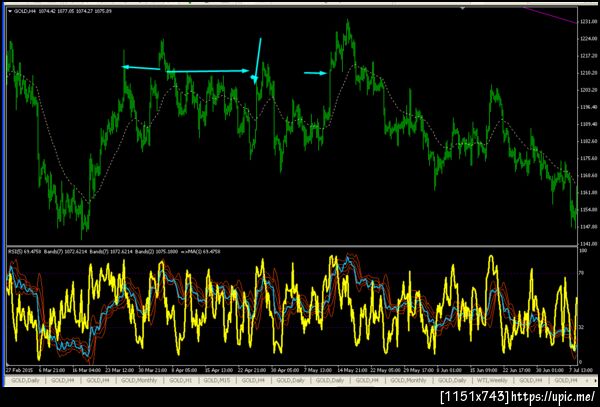Switch to the GOLD,M15 chart tab

point(218,381)
